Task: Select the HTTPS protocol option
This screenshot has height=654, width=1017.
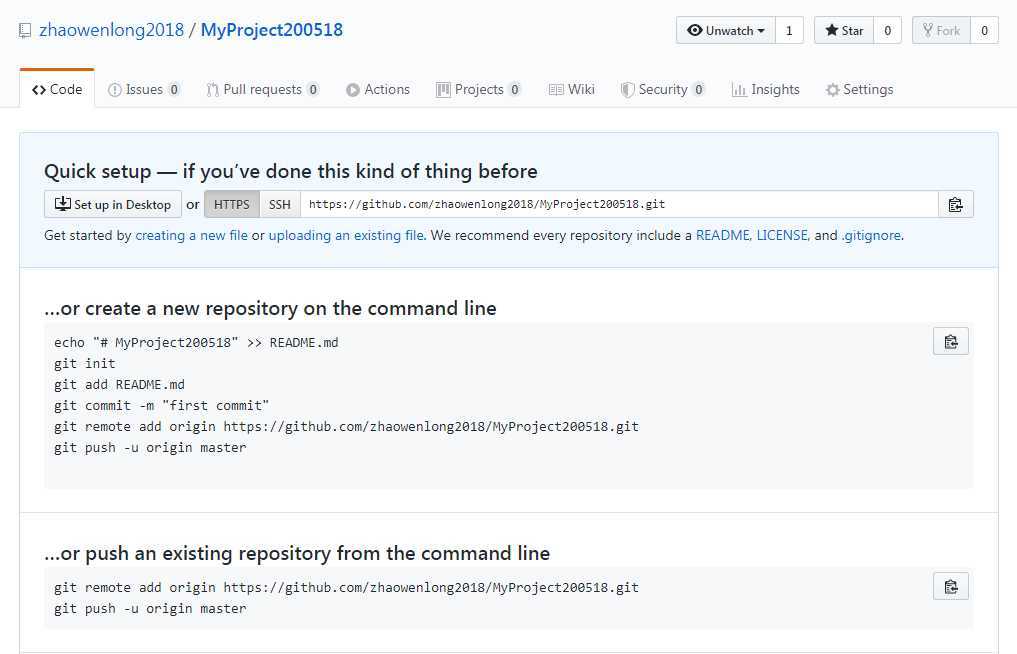Action: click(232, 205)
